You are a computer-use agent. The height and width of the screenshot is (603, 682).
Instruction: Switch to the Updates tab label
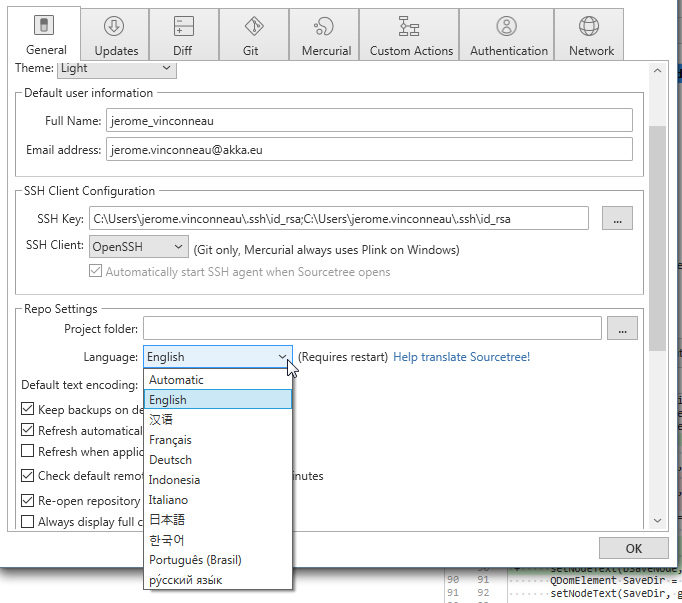117,51
